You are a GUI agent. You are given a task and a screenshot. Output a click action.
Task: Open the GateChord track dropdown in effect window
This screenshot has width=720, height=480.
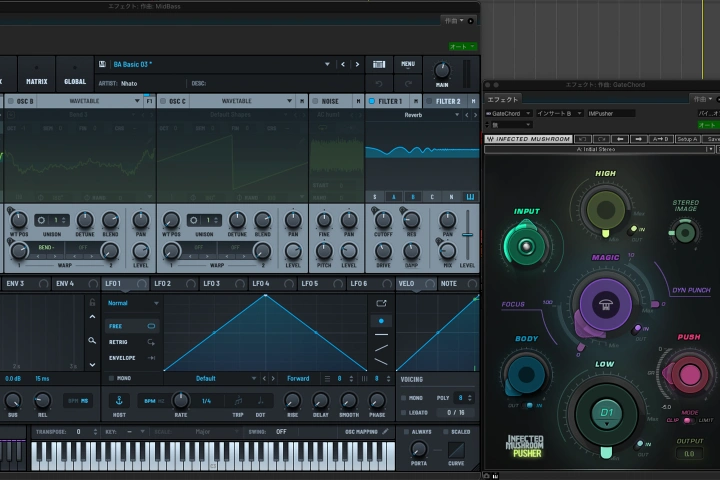pyautogui.click(x=509, y=113)
